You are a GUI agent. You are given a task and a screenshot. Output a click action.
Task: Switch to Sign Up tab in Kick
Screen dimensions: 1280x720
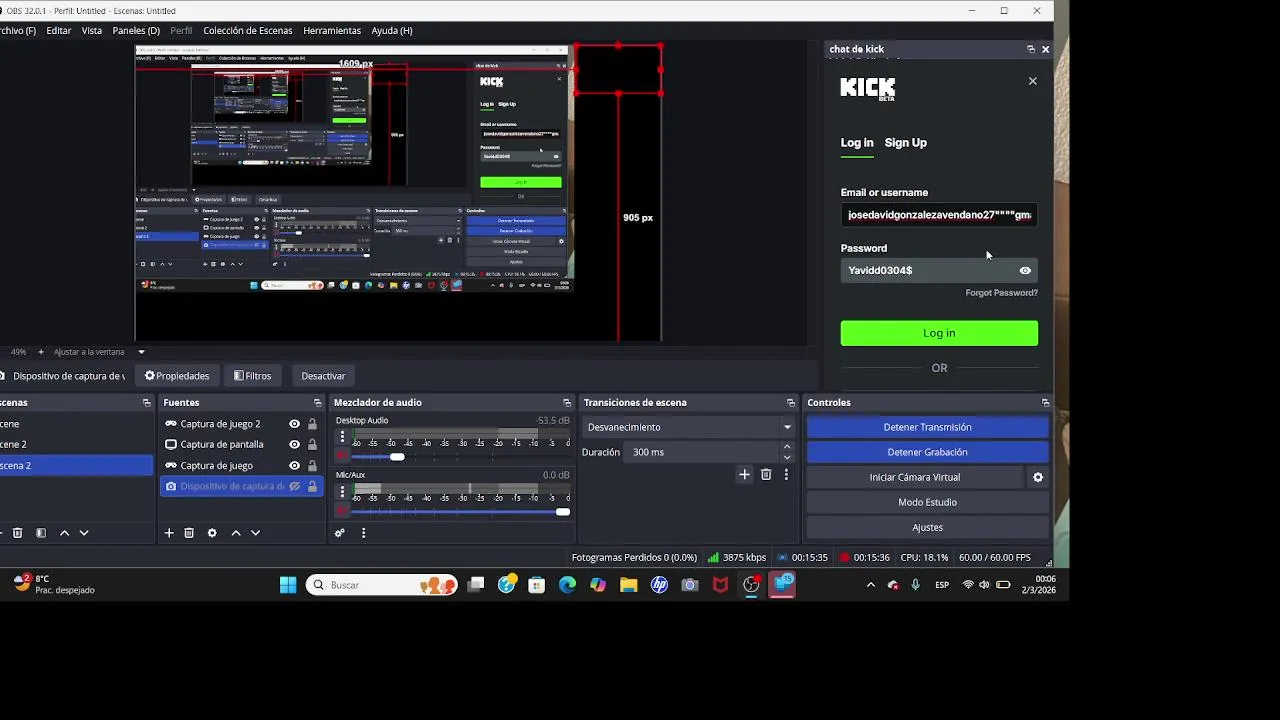point(906,143)
